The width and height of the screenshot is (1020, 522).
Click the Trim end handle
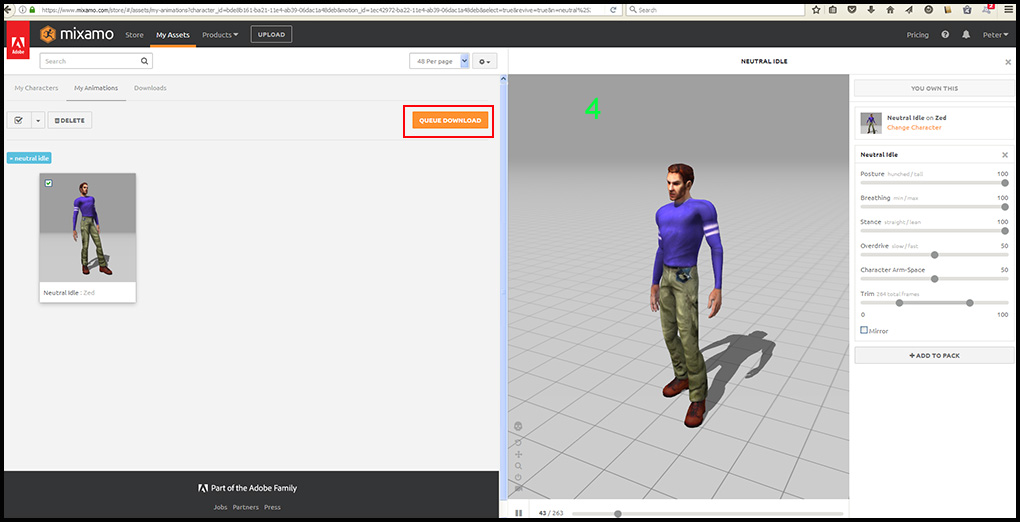[970, 303]
